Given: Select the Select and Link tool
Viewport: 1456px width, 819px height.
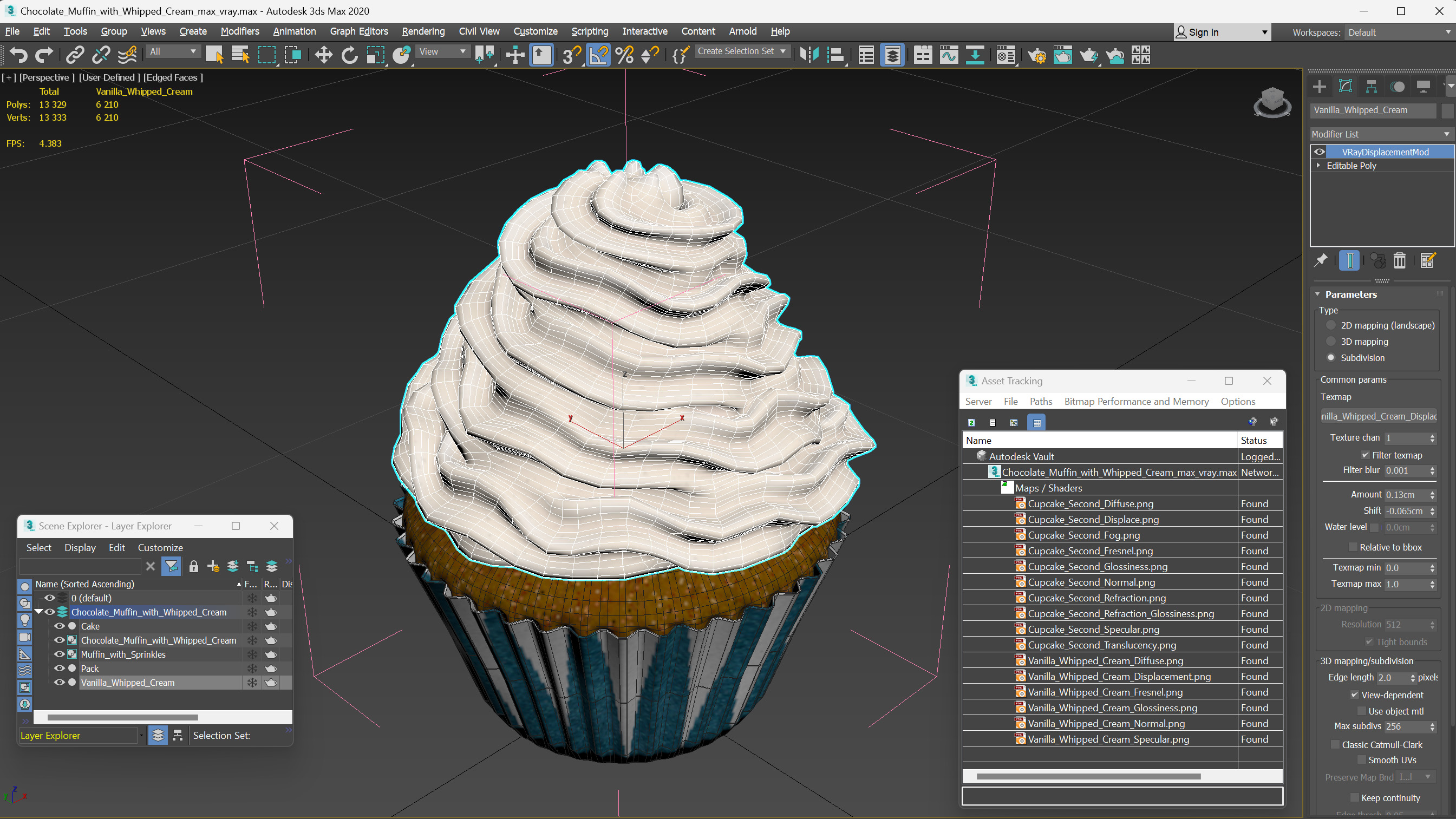Looking at the screenshot, I should tap(75, 55).
